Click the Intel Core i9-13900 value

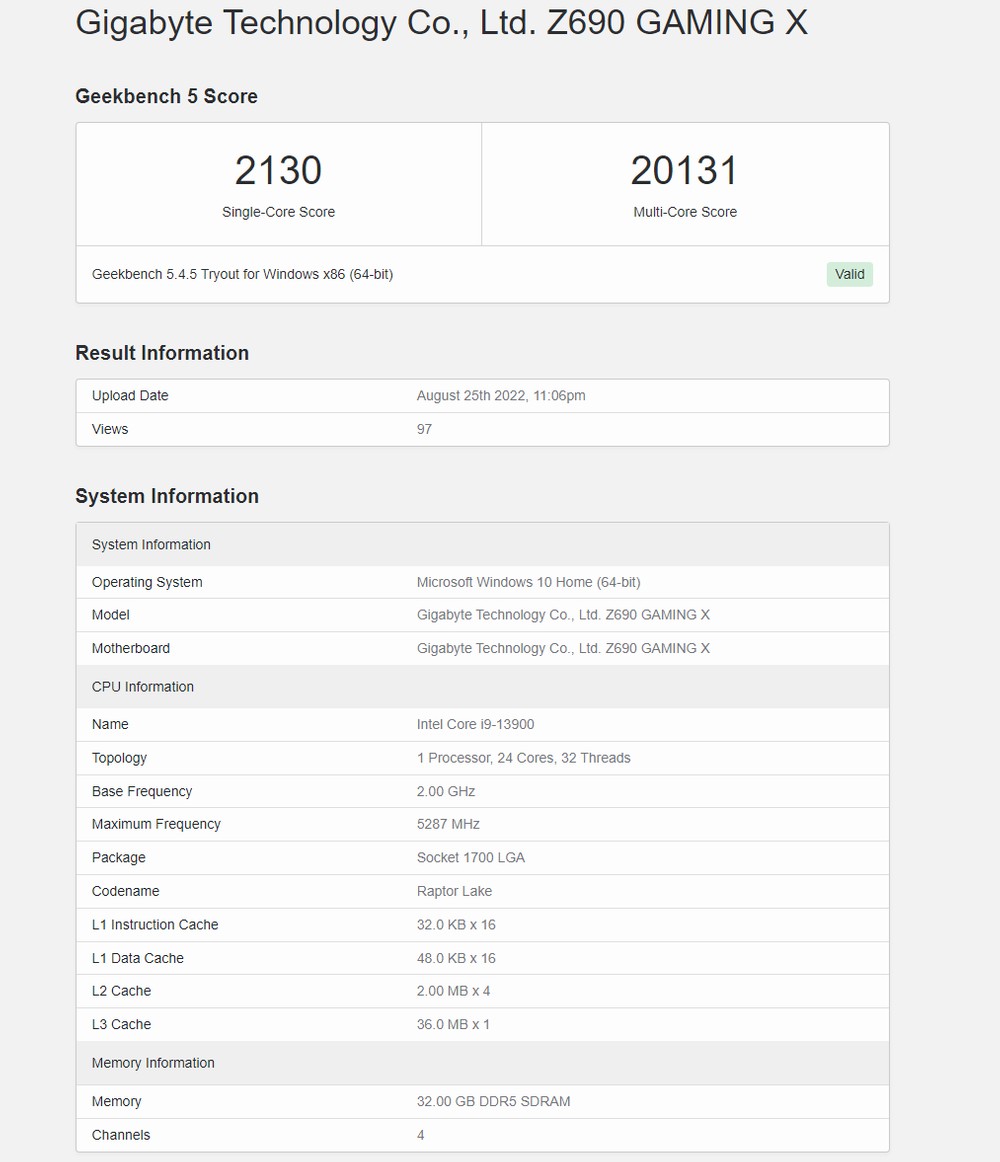pos(475,725)
